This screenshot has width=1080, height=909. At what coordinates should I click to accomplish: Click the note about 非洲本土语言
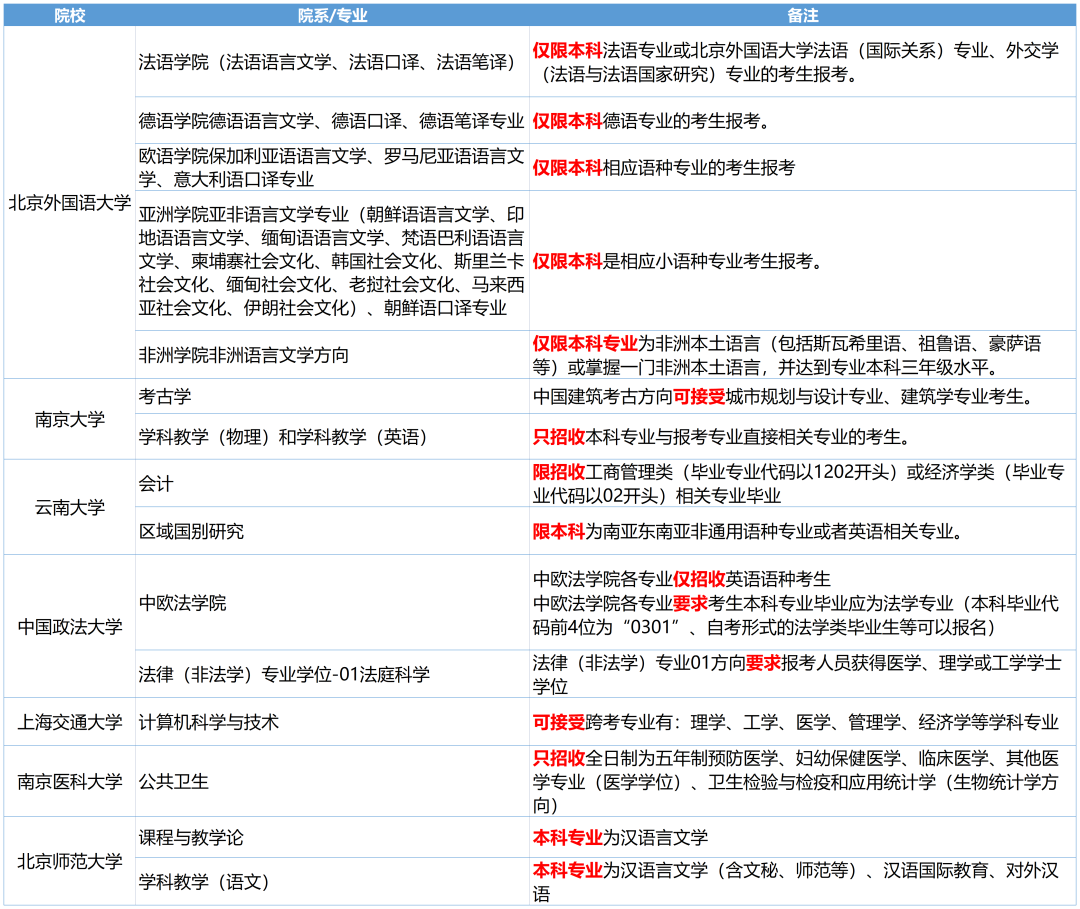[802, 355]
